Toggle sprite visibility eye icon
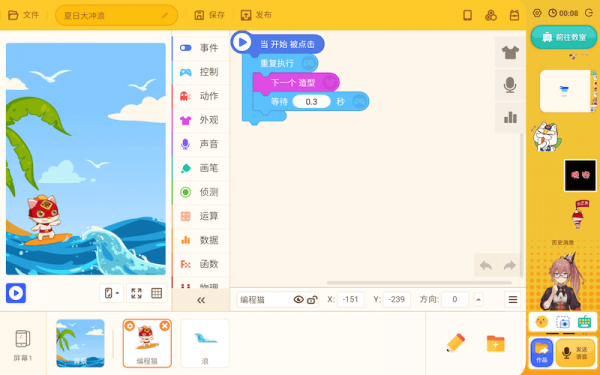The width and height of the screenshot is (600, 375). [298, 300]
